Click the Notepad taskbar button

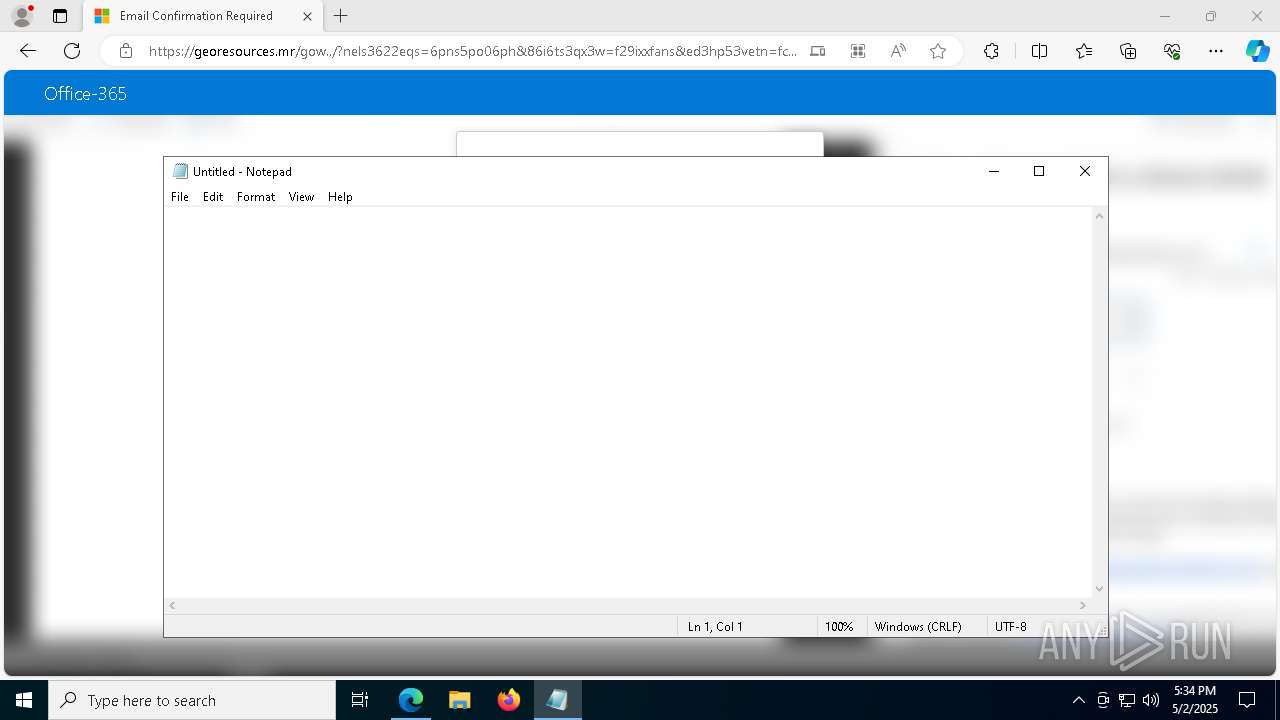(x=558, y=700)
